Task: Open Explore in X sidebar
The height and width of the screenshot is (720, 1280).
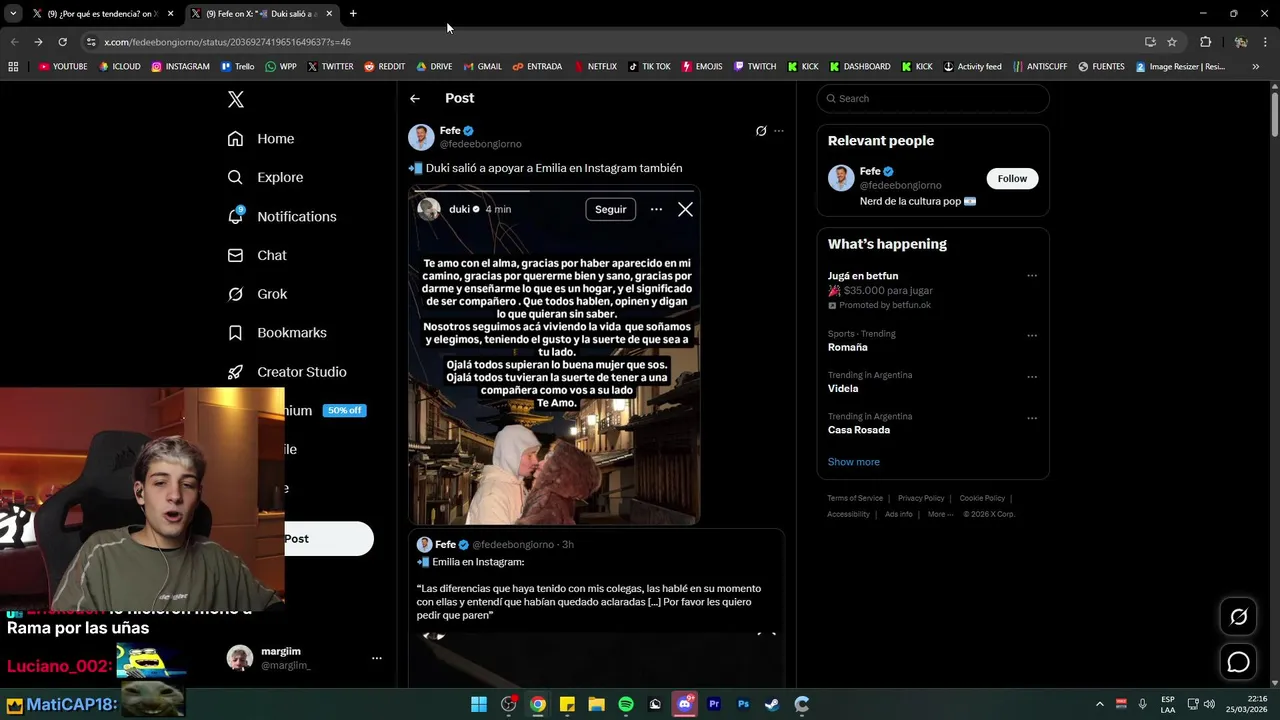Action: [x=265, y=177]
